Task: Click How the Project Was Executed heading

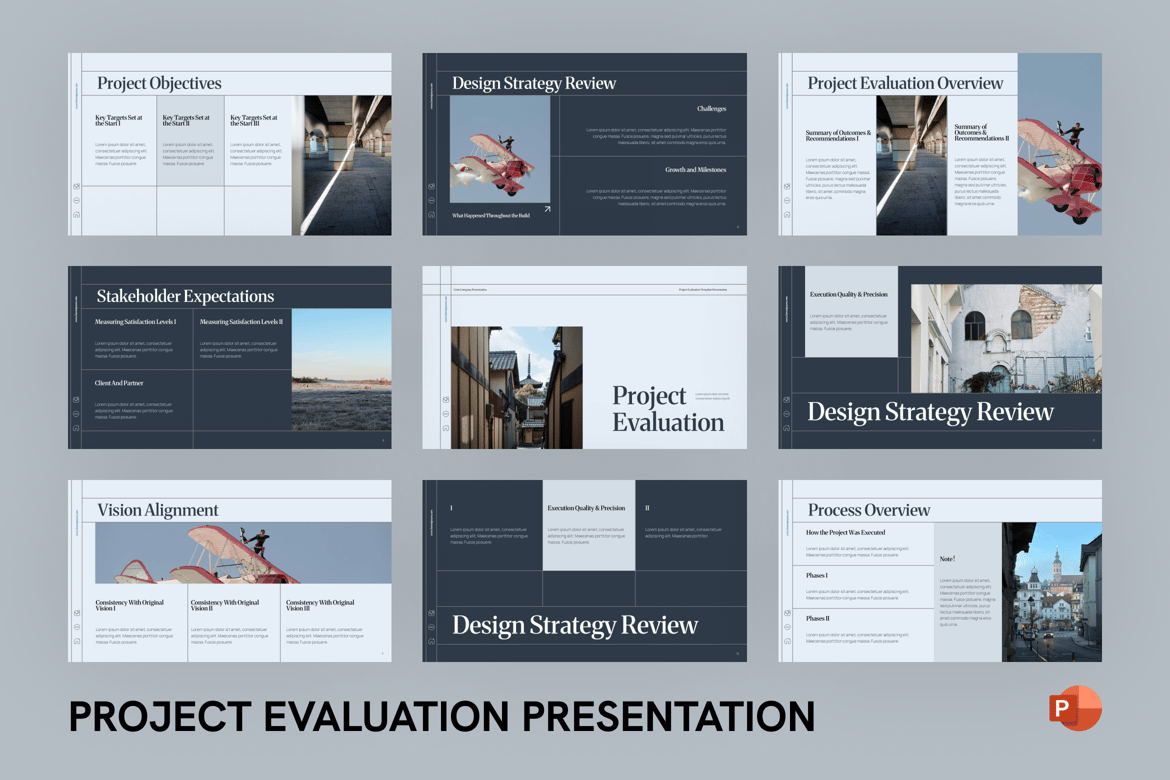Action: tap(845, 533)
